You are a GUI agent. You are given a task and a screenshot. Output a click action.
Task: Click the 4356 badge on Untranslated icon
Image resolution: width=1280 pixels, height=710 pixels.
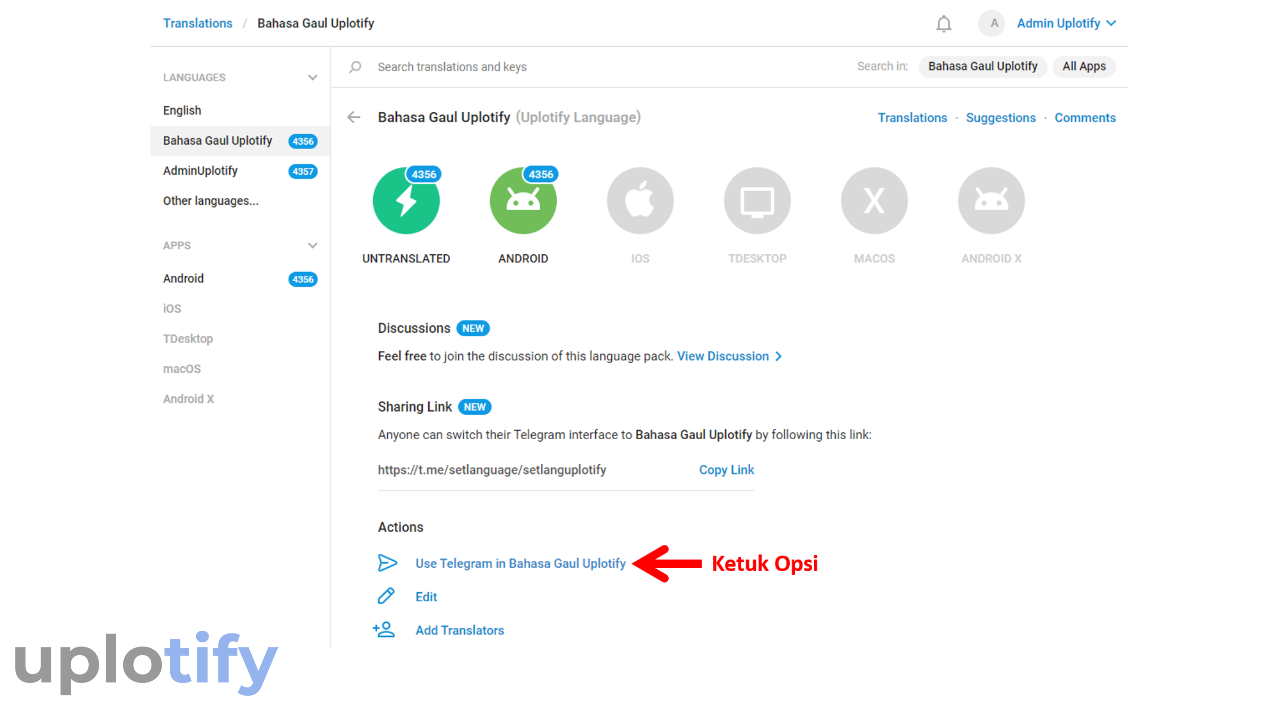coord(424,174)
